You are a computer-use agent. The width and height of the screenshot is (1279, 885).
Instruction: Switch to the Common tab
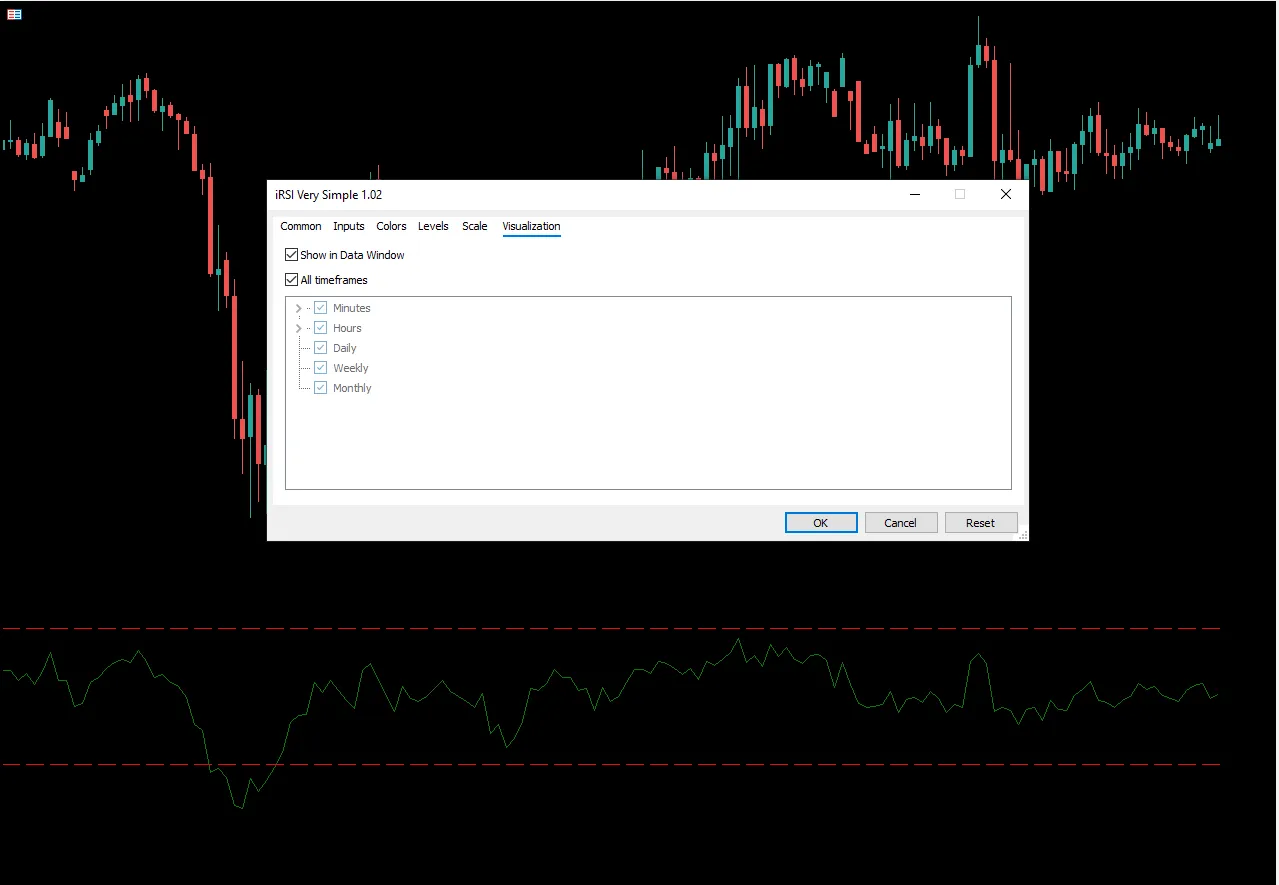tap(301, 226)
